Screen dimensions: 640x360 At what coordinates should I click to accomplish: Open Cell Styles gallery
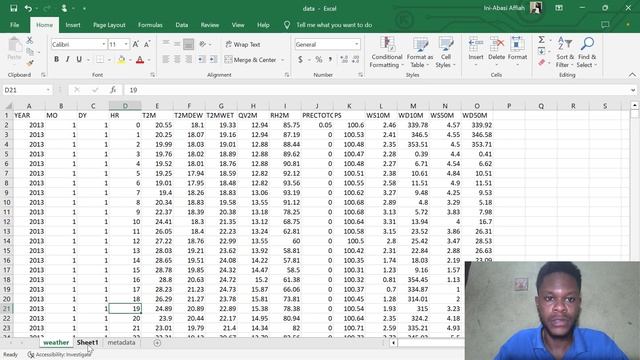point(445,52)
